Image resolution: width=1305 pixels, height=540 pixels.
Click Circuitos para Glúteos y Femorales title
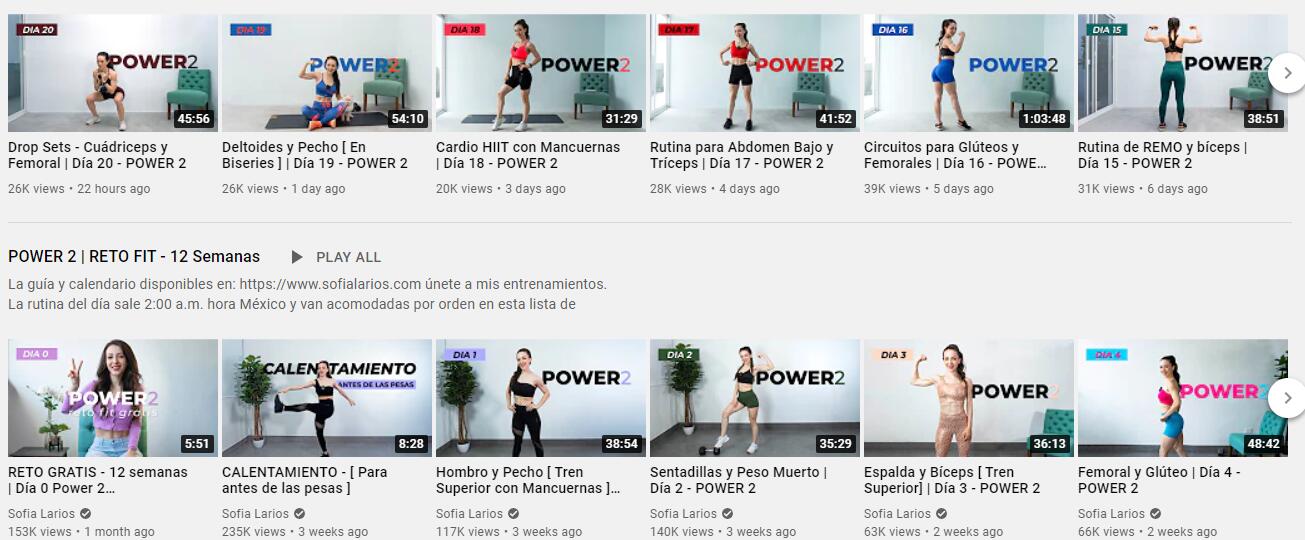click(956, 155)
